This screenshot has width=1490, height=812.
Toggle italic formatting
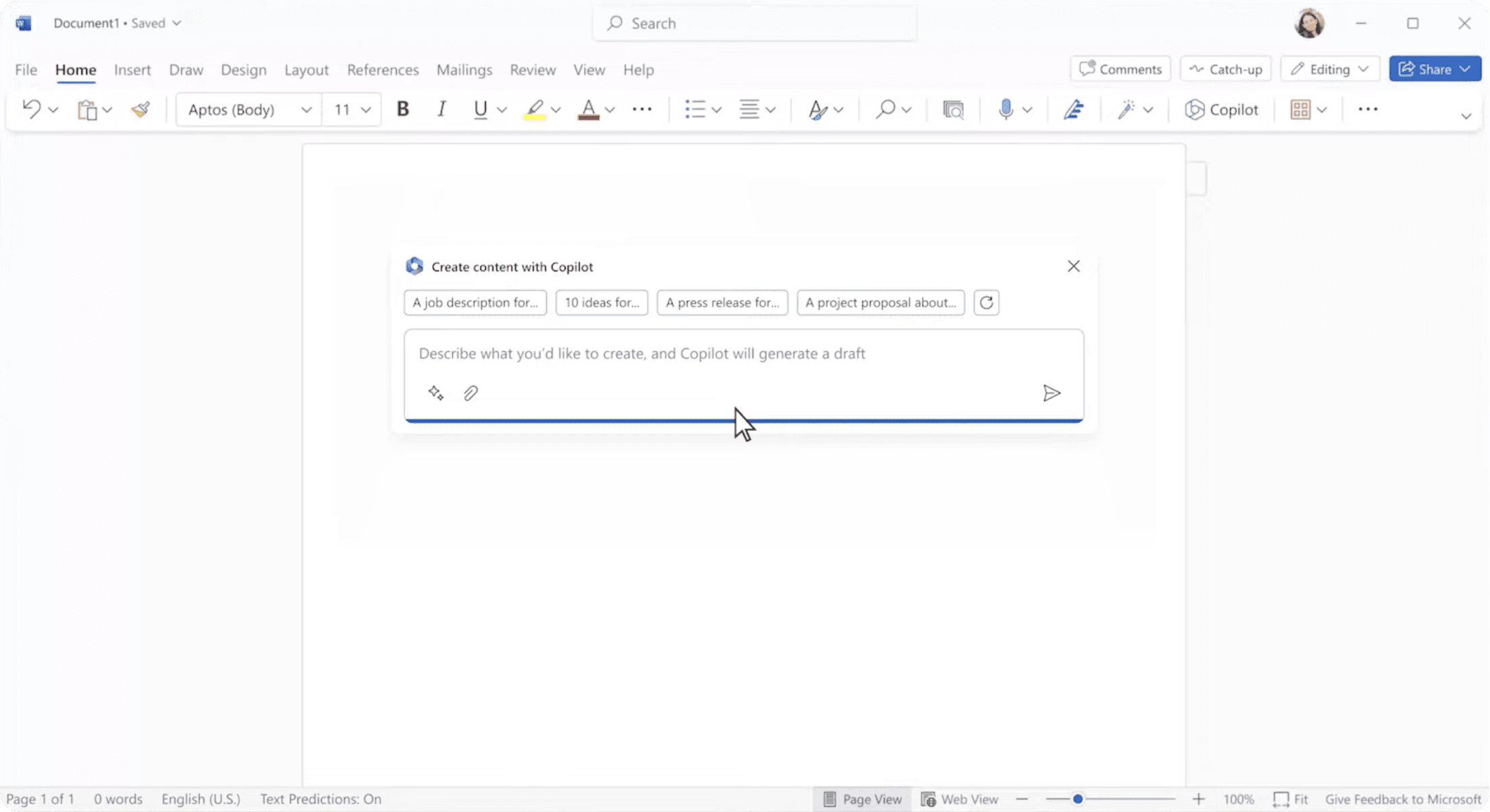[x=441, y=109]
